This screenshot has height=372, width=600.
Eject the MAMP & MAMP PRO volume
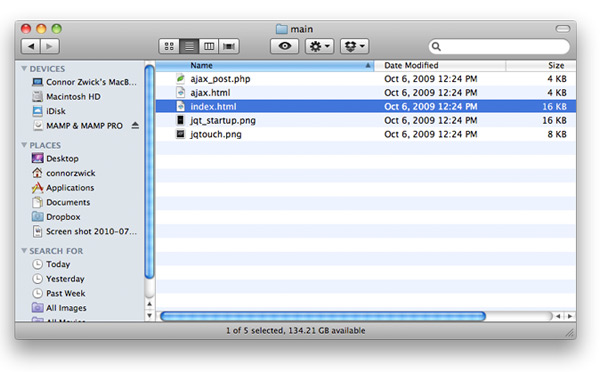135,126
